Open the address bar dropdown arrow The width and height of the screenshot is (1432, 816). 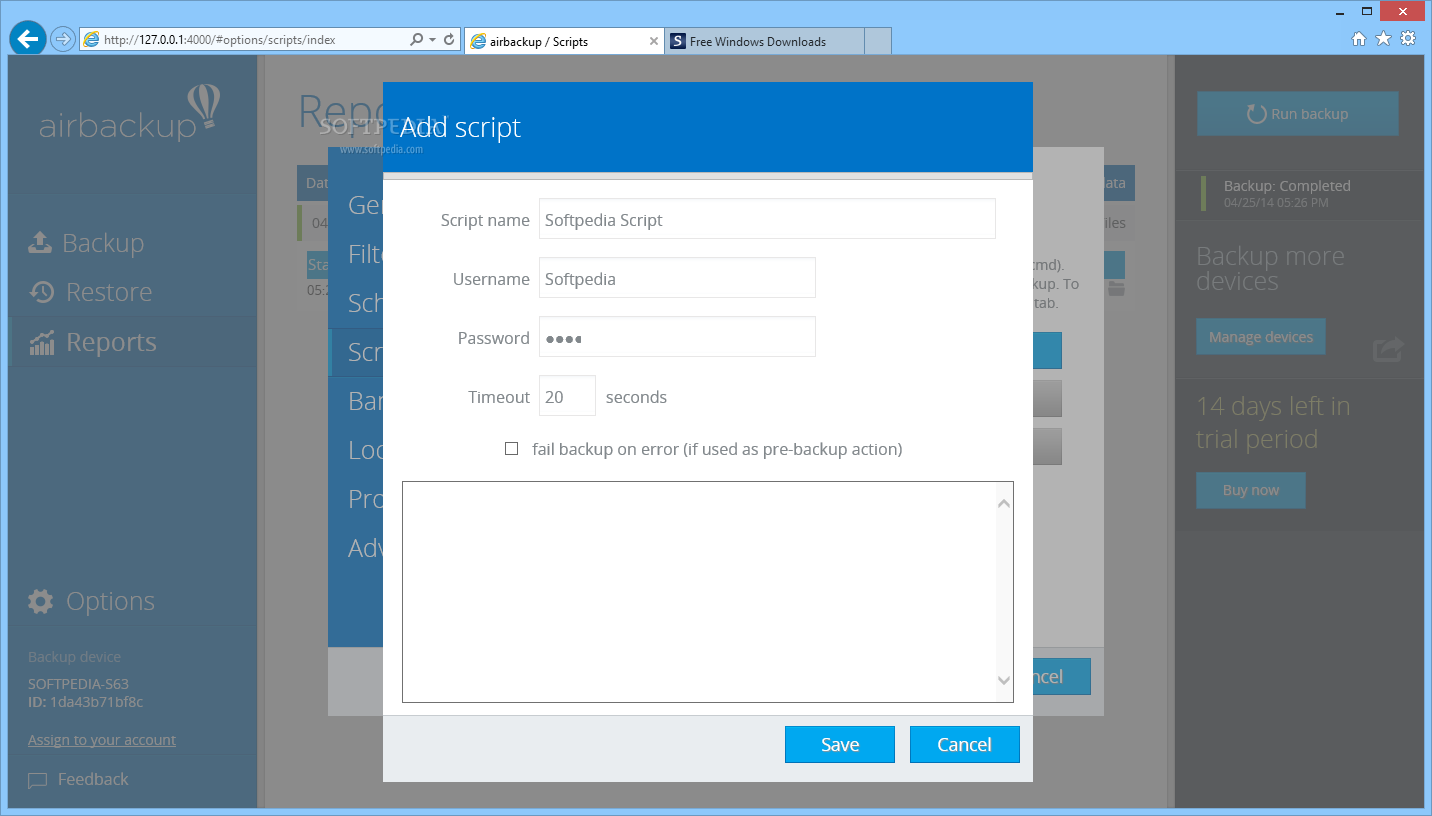432,40
